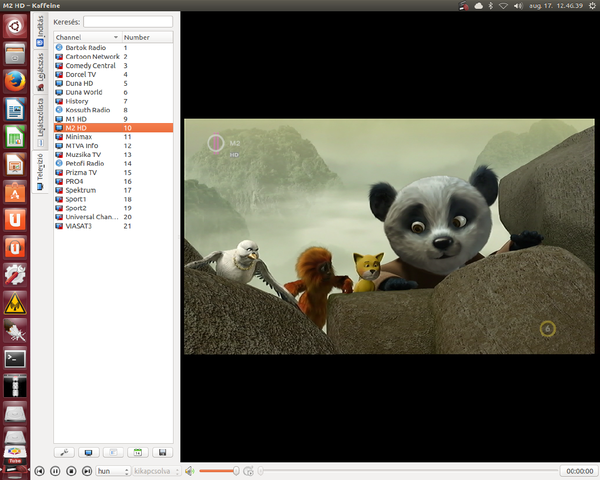This screenshot has width=600, height=480.
Task: Select Sport1 channel
Action: coord(113,199)
